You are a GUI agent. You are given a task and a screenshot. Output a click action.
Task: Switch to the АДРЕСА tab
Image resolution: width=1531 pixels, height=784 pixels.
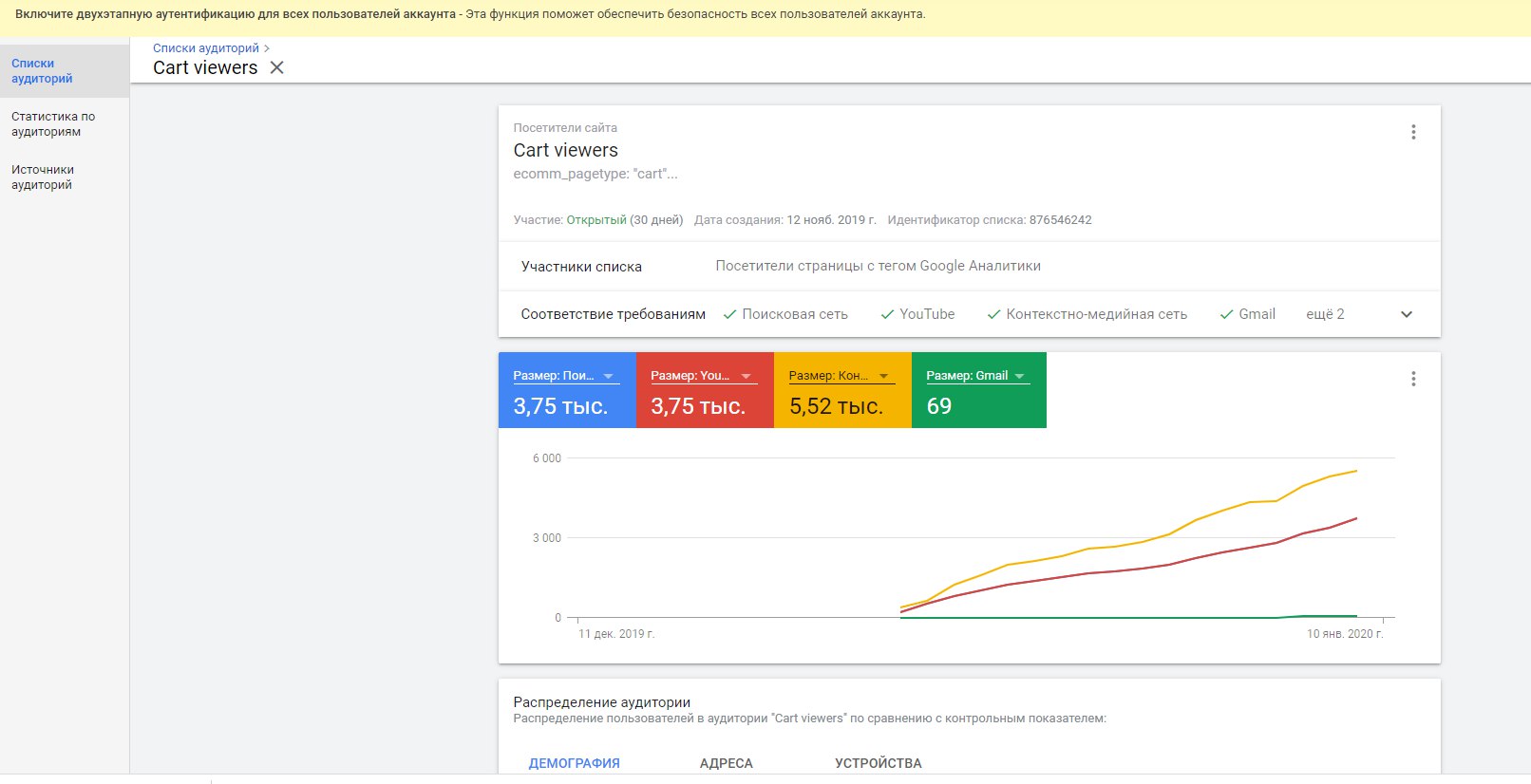tap(727, 763)
